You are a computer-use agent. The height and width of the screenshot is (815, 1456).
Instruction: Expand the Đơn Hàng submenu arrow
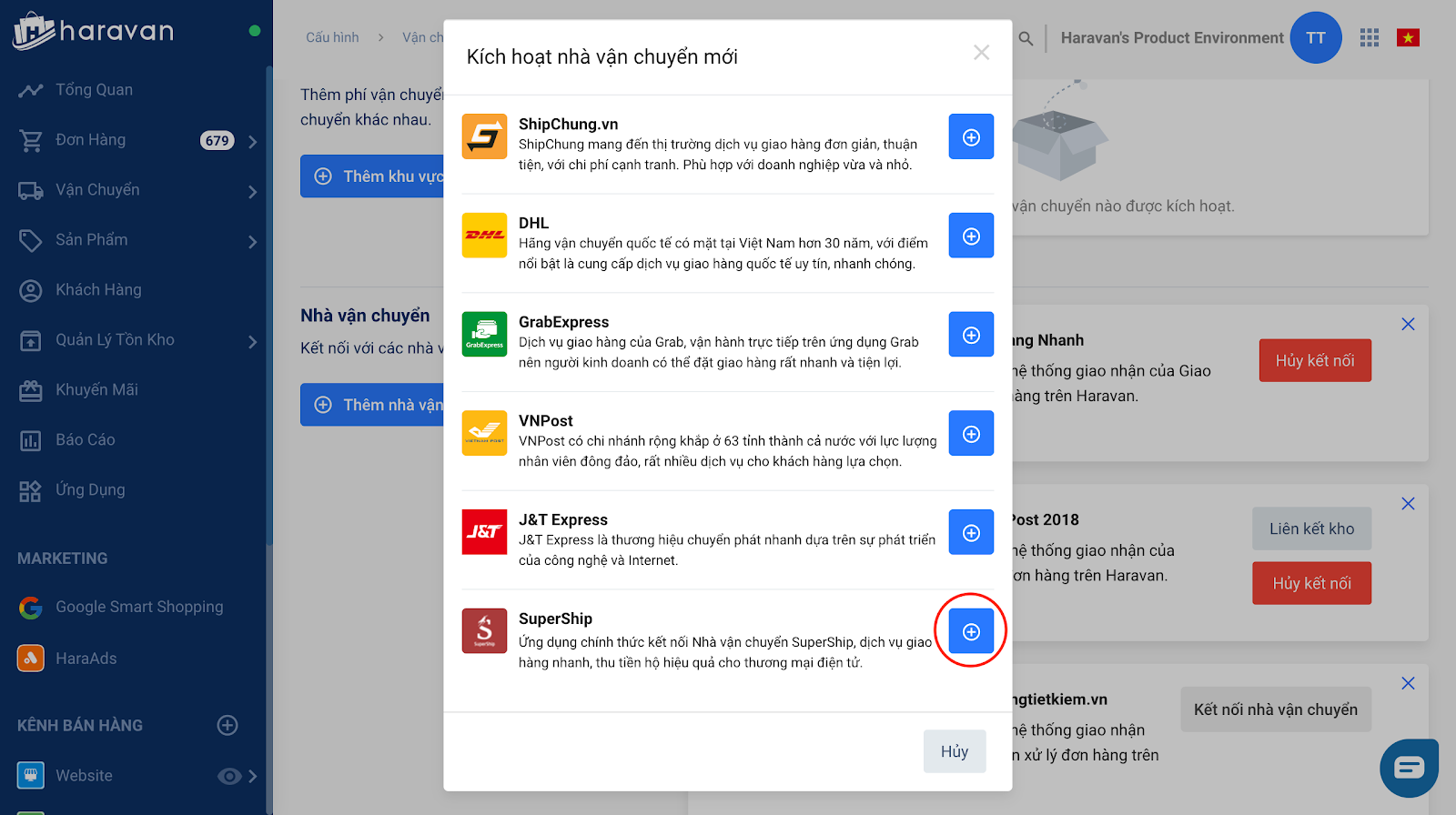253,142
